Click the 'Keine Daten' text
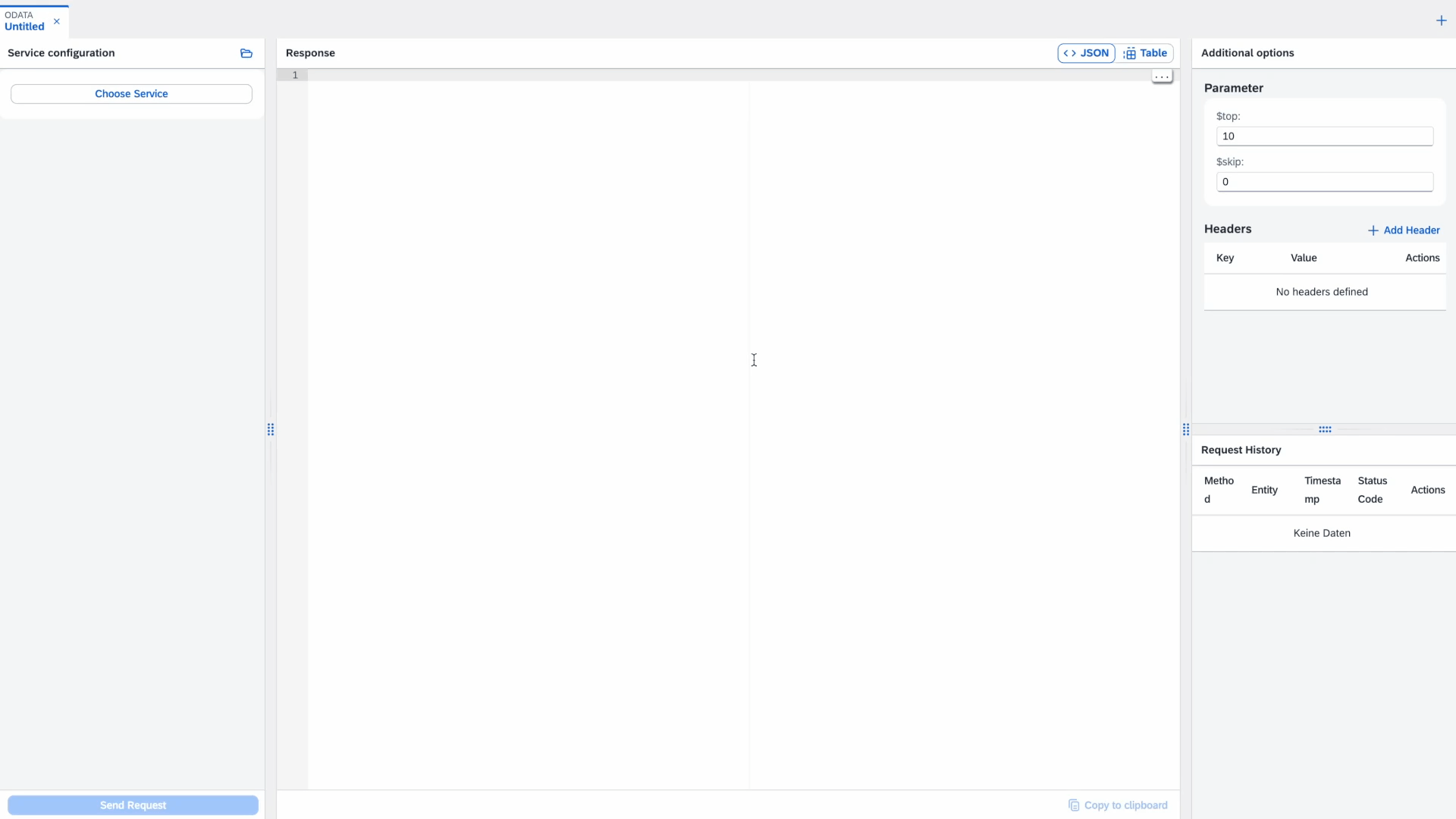1456x819 pixels. [1322, 533]
